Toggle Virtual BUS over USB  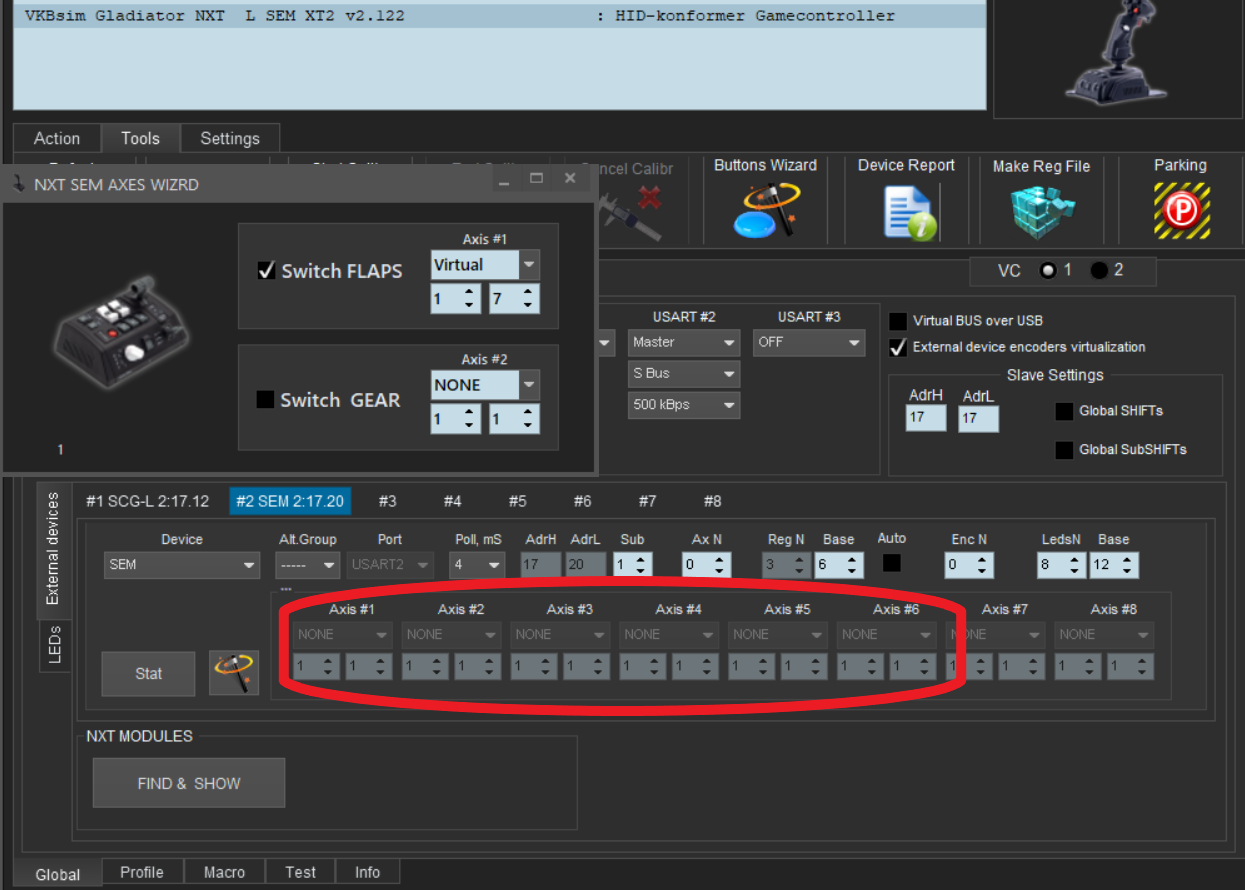pos(898,321)
